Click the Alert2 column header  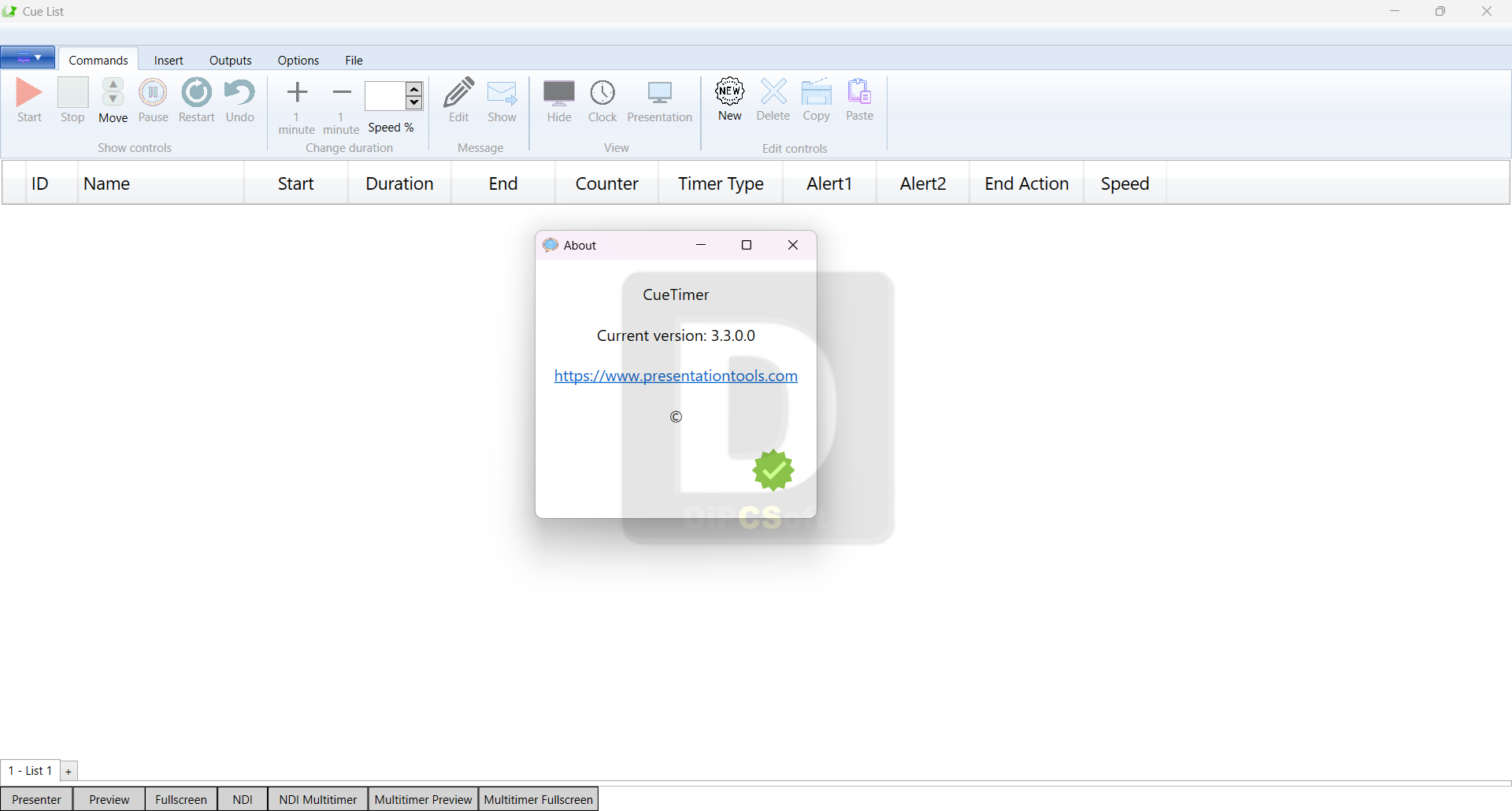[923, 183]
